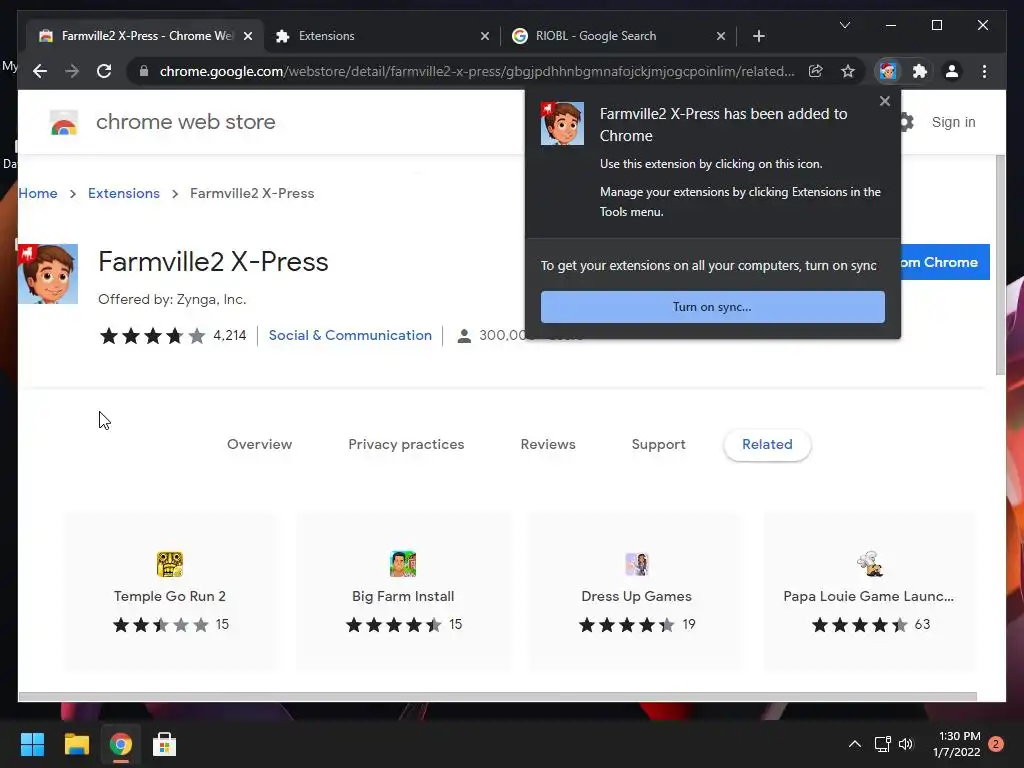
Task: Go to the Home breadcrumb link
Action: coord(38,193)
